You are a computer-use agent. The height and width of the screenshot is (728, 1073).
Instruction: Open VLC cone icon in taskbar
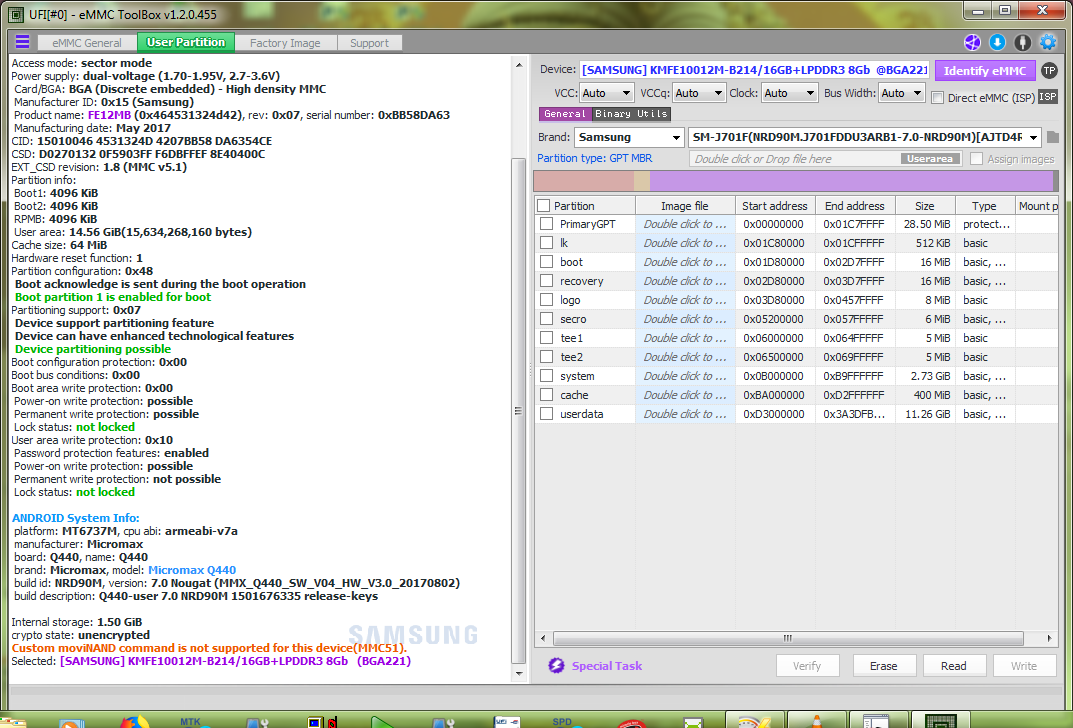click(x=816, y=721)
